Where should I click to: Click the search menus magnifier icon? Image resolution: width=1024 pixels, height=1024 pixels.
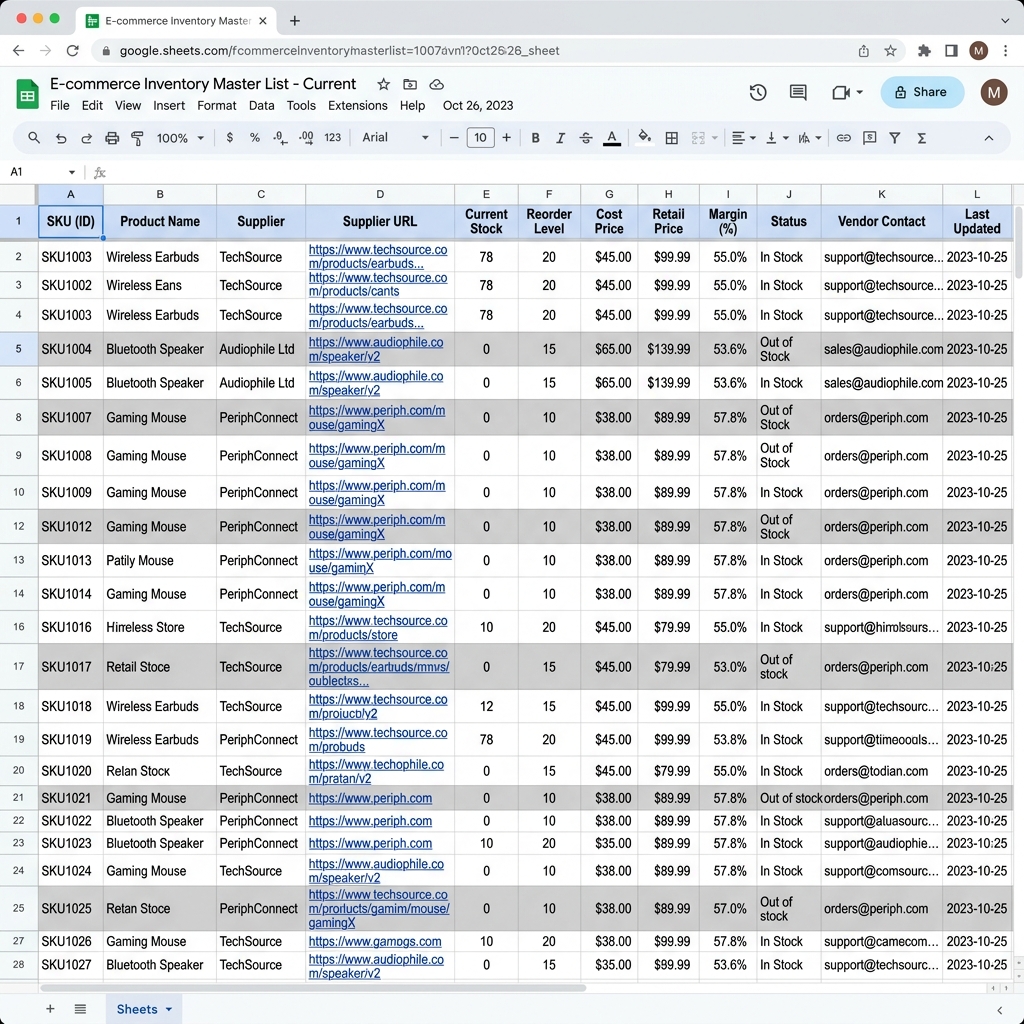coord(34,138)
